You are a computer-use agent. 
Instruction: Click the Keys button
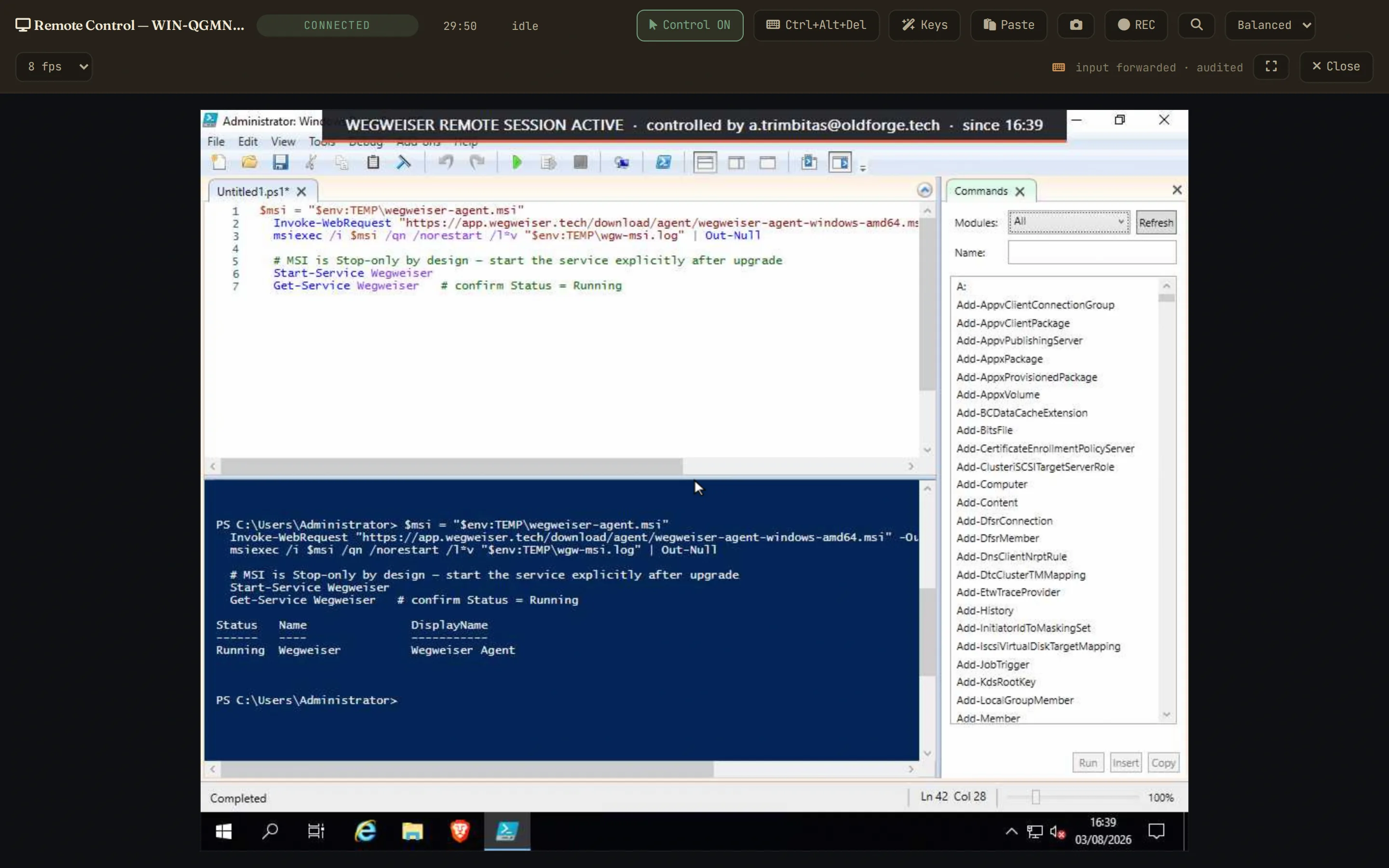(924, 25)
